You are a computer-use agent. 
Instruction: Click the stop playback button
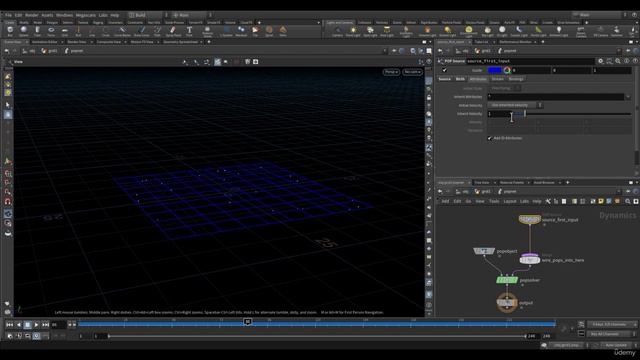pyautogui.click(x=27, y=325)
